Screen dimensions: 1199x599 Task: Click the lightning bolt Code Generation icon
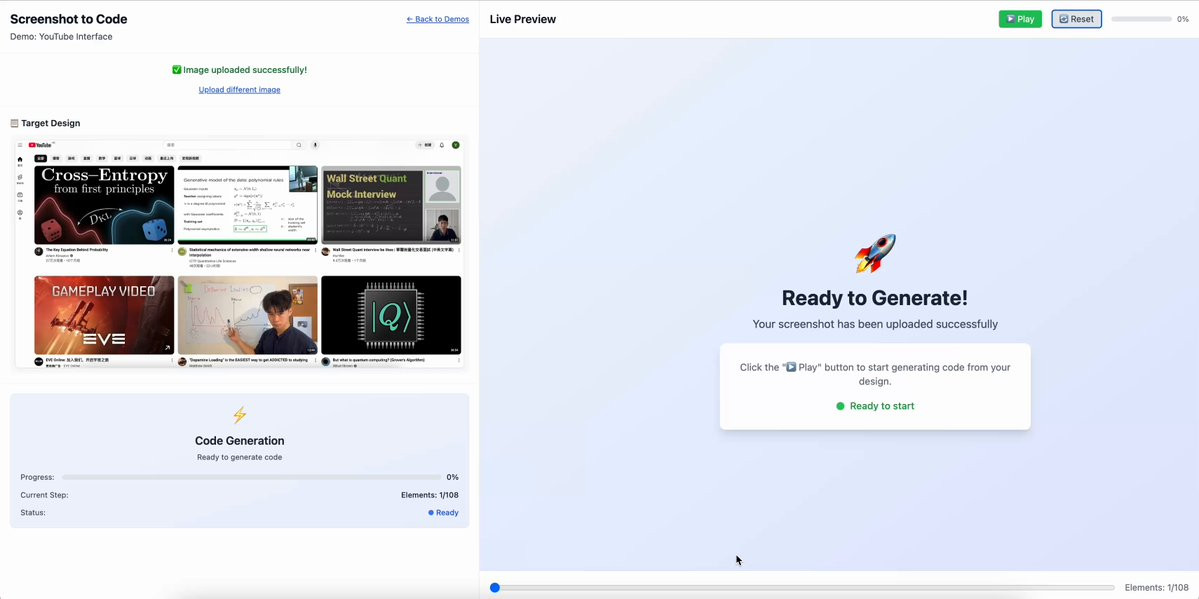pyautogui.click(x=239, y=415)
